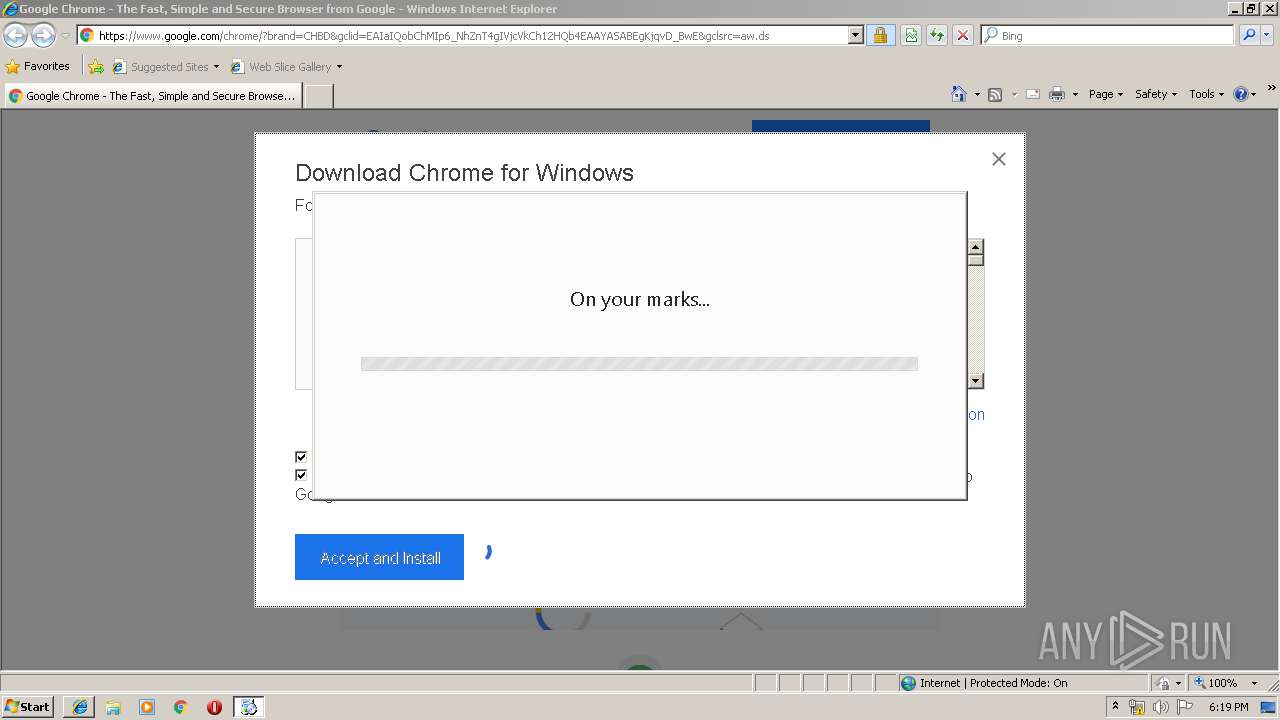Click terms box scrollbar down arrow

click(976, 381)
